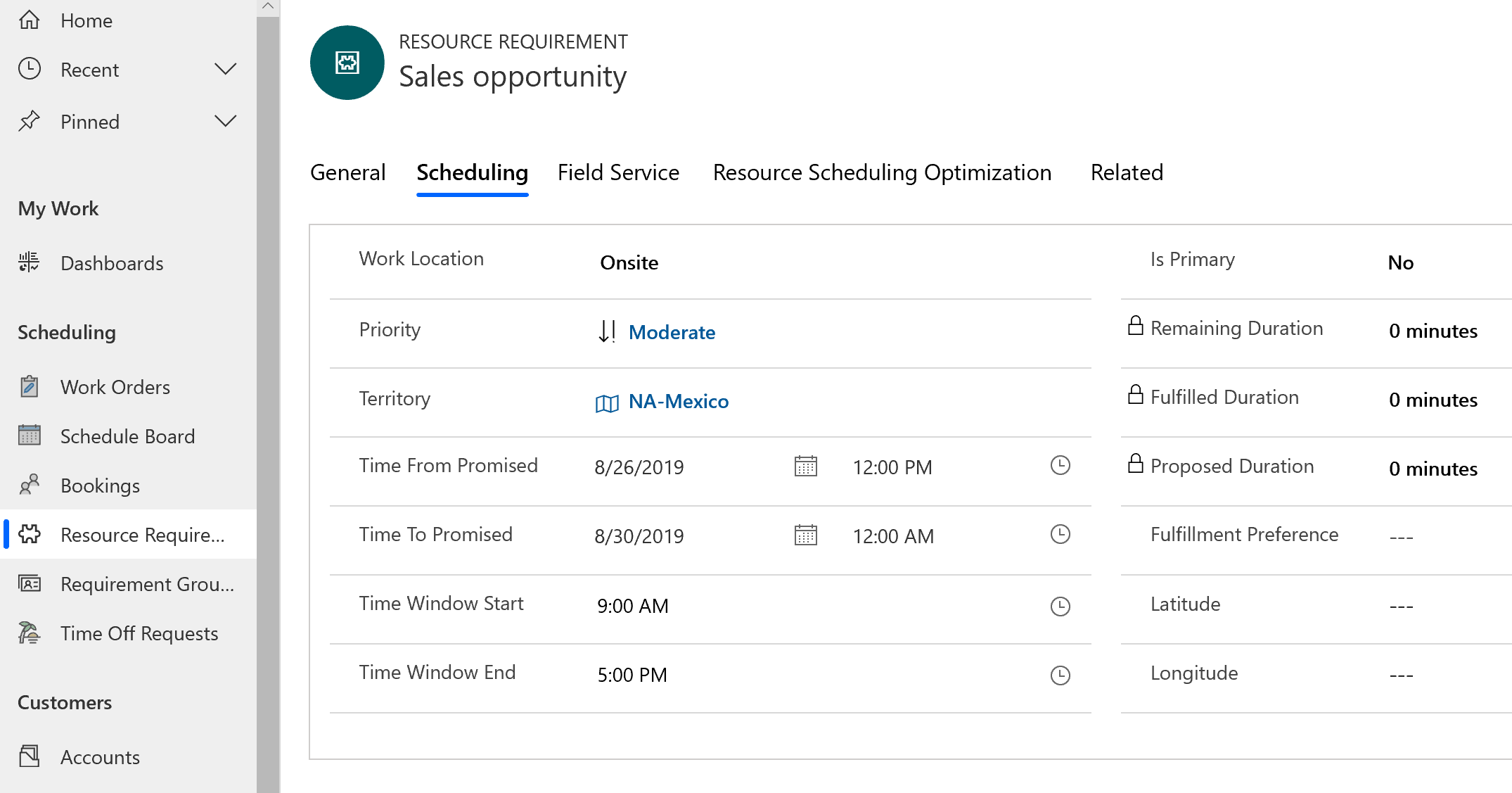Click the Bookings sidebar icon

point(30,485)
